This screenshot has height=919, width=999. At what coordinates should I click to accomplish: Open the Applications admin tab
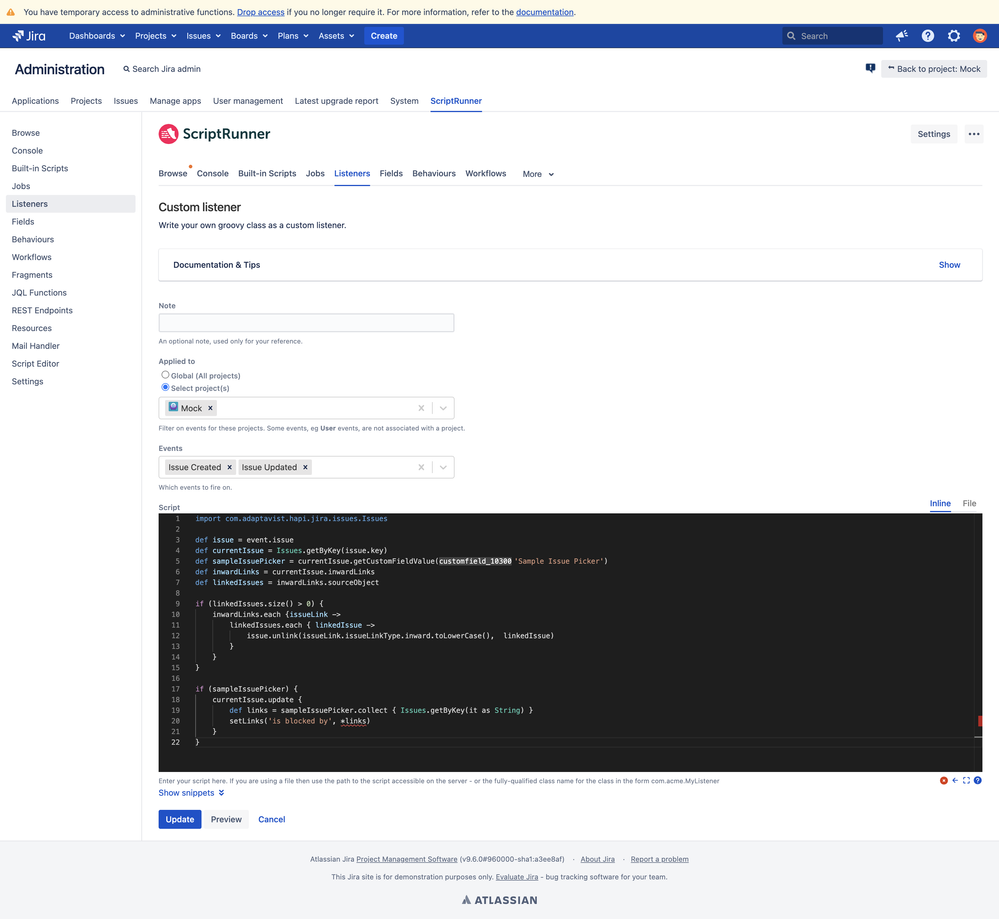[35, 101]
